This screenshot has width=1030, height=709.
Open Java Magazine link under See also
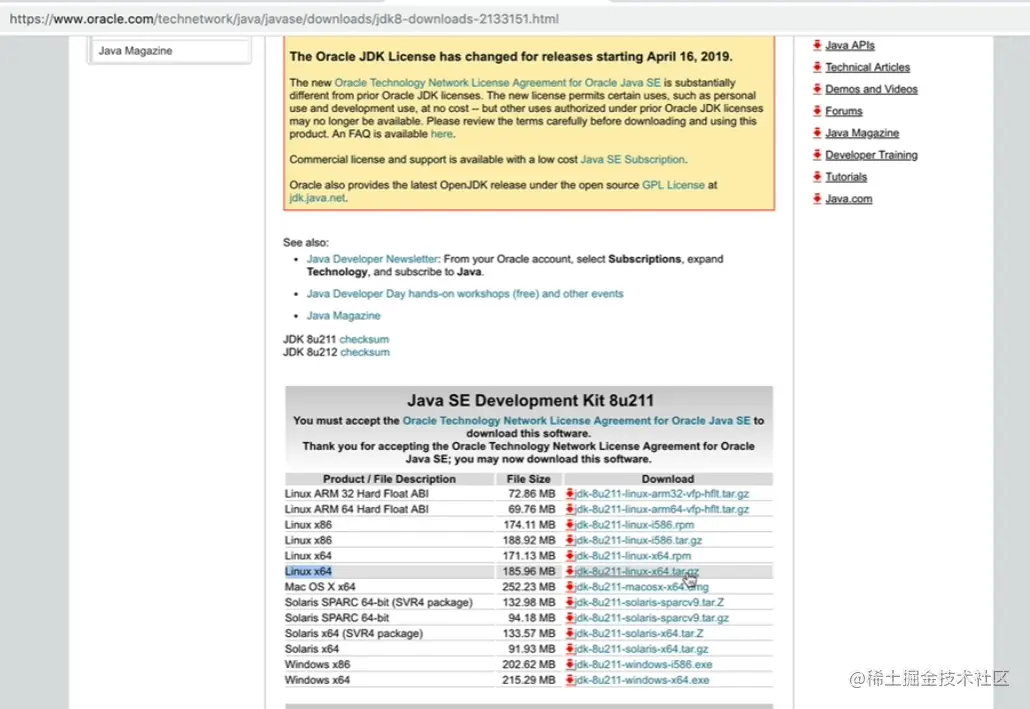(344, 315)
